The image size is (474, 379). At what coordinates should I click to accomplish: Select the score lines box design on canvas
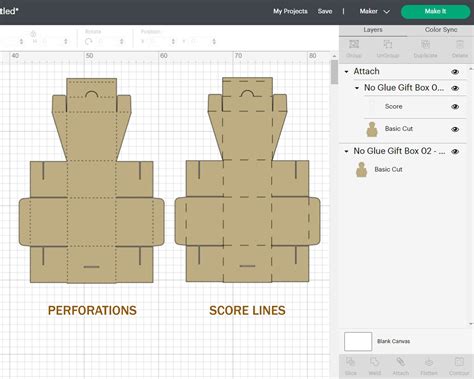(x=247, y=180)
